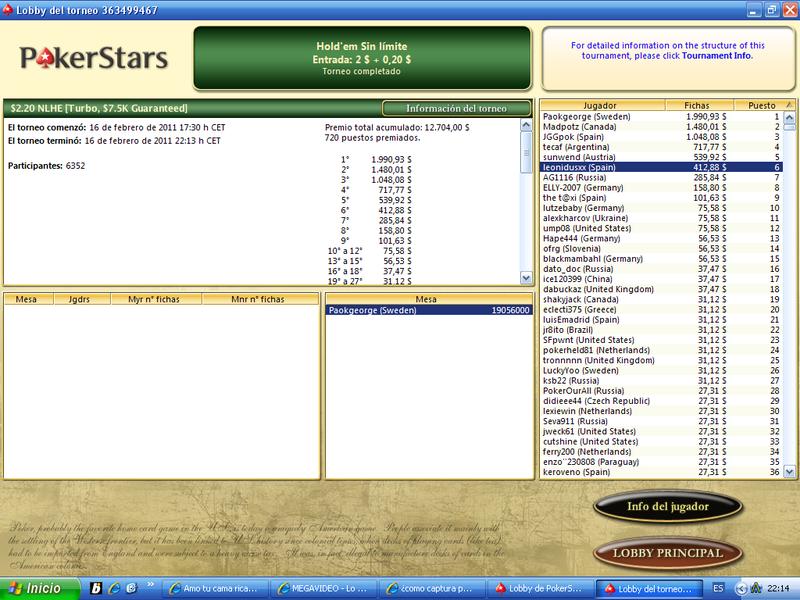Sort by Puesto column header
Image resolution: width=800 pixels, height=600 pixels.
764,105
